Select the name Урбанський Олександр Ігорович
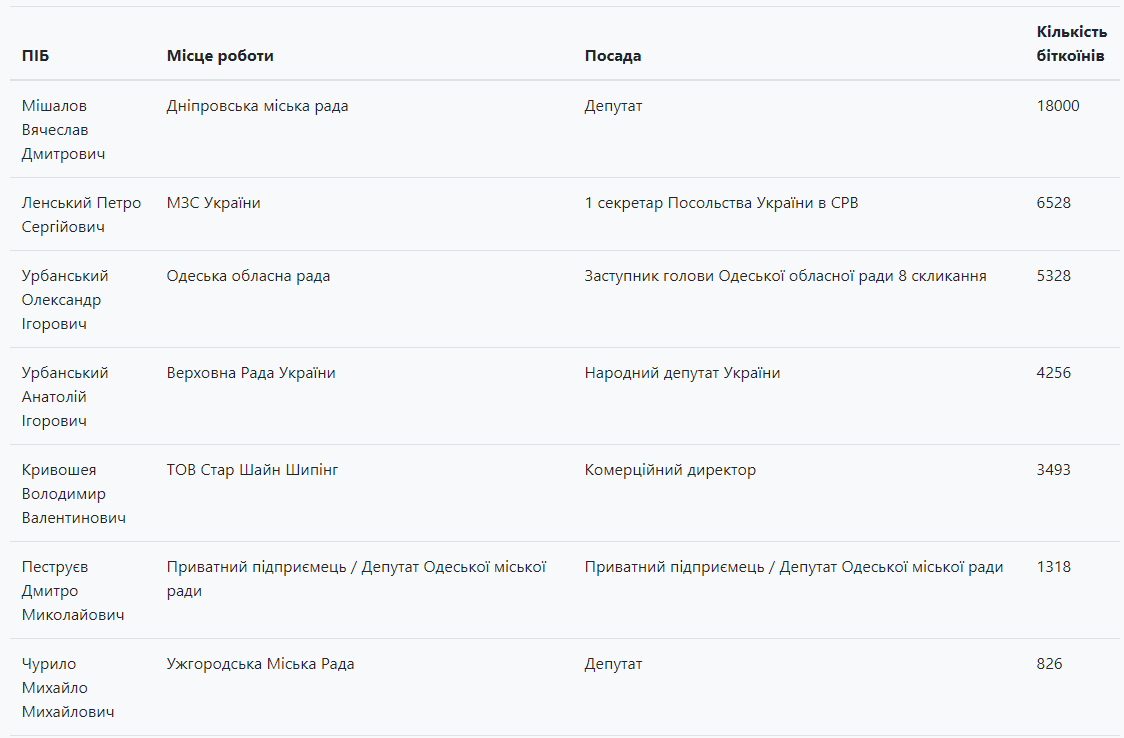Viewport: 1124px width, 738px height. (65, 300)
